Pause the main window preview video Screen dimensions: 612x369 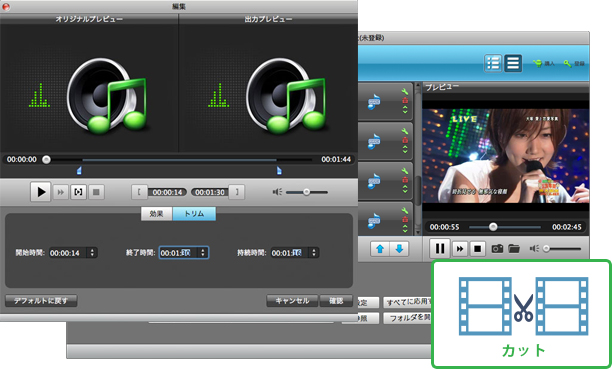point(440,248)
